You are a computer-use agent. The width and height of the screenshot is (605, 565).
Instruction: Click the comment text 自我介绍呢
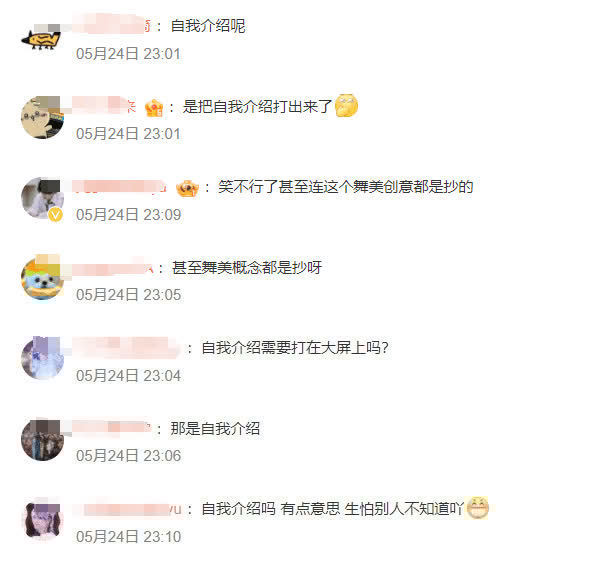[208, 26]
